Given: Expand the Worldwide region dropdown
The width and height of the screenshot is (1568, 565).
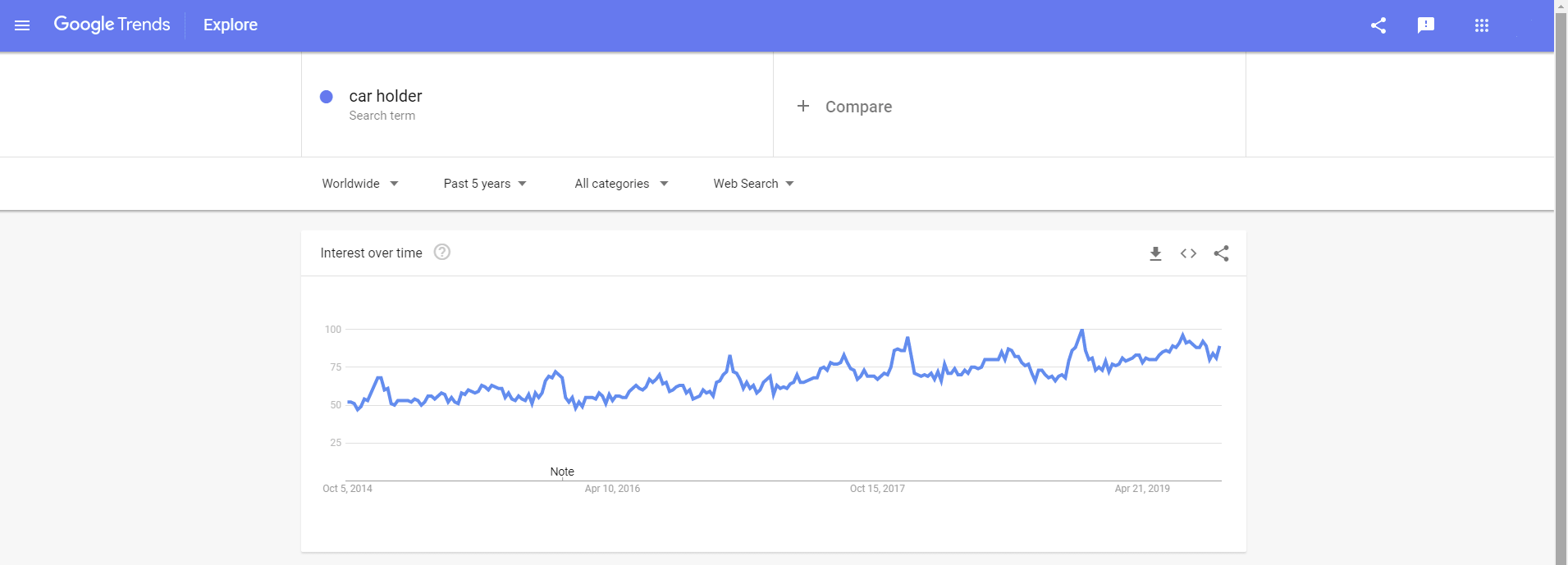Looking at the screenshot, I should point(360,184).
